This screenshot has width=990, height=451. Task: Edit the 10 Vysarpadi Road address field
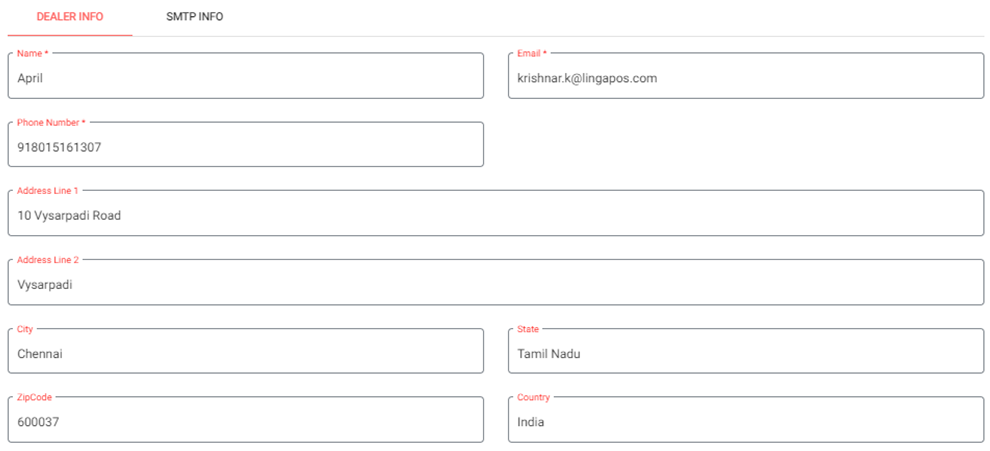pyautogui.click(x=495, y=215)
